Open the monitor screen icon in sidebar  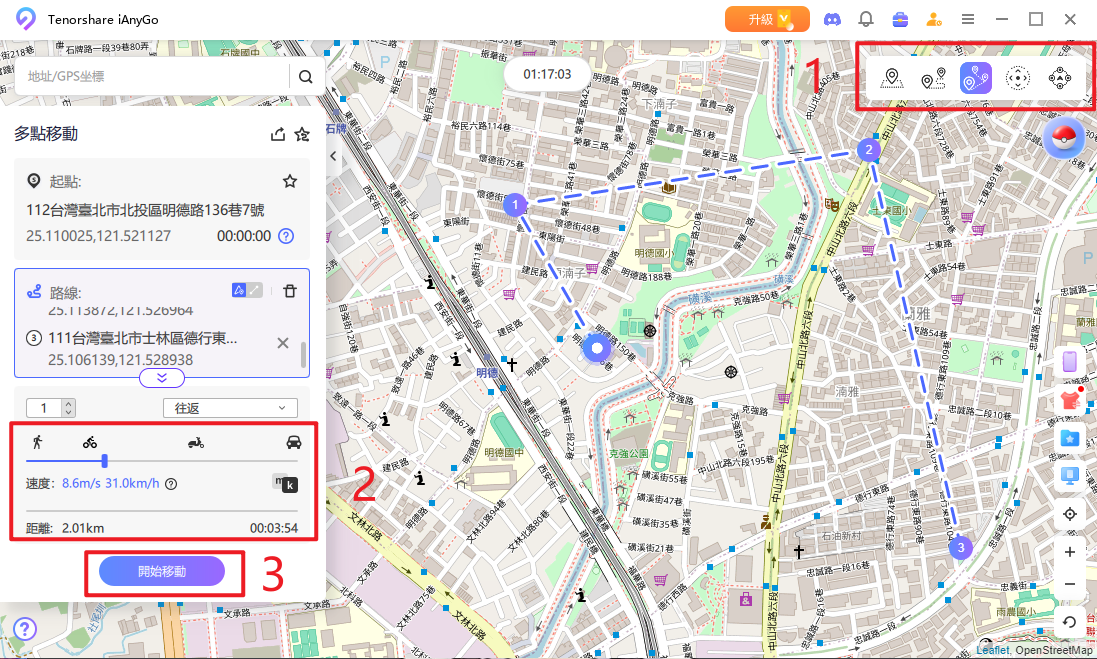pyautogui.click(x=1070, y=476)
